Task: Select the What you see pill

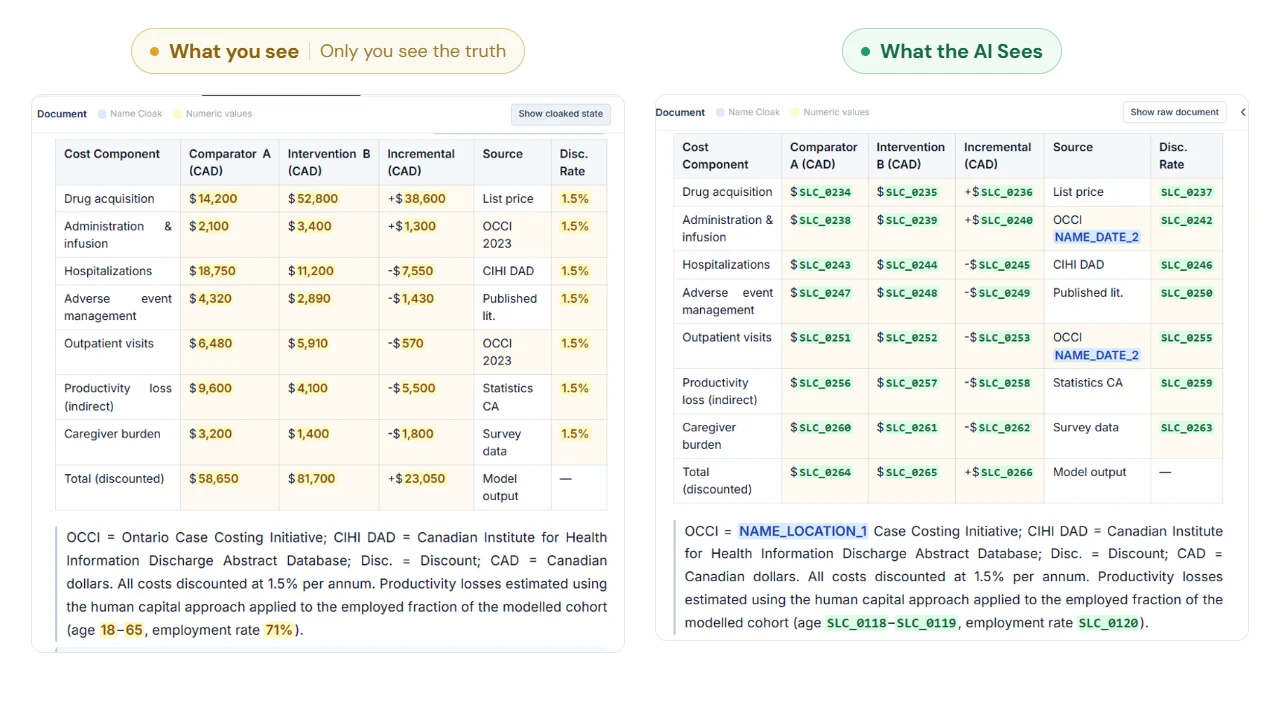Action: pyautogui.click(x=327, y=51)
